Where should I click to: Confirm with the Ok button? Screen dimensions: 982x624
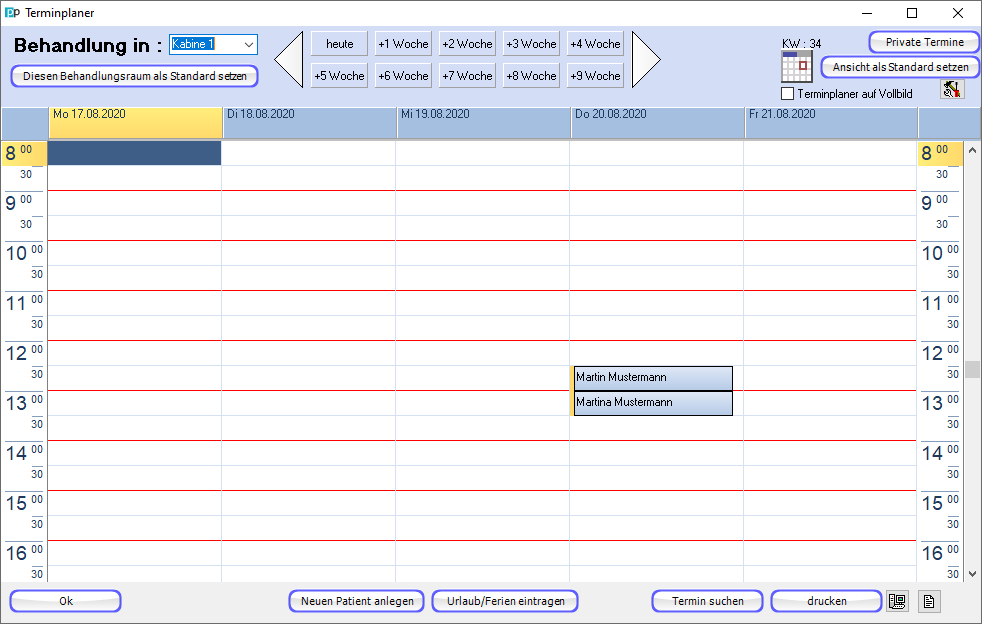pyautogui.click(x=66, y=601)
